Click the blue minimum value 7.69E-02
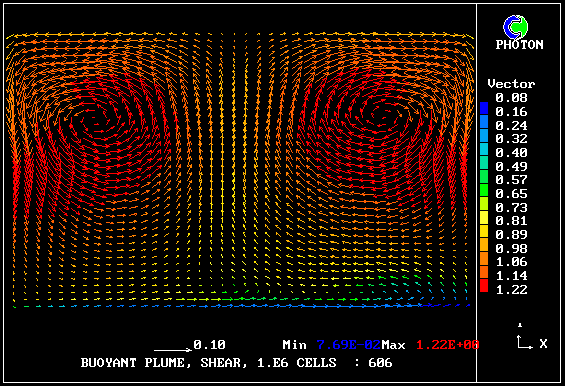The image size is (565, 386). (x=348, y=345)
